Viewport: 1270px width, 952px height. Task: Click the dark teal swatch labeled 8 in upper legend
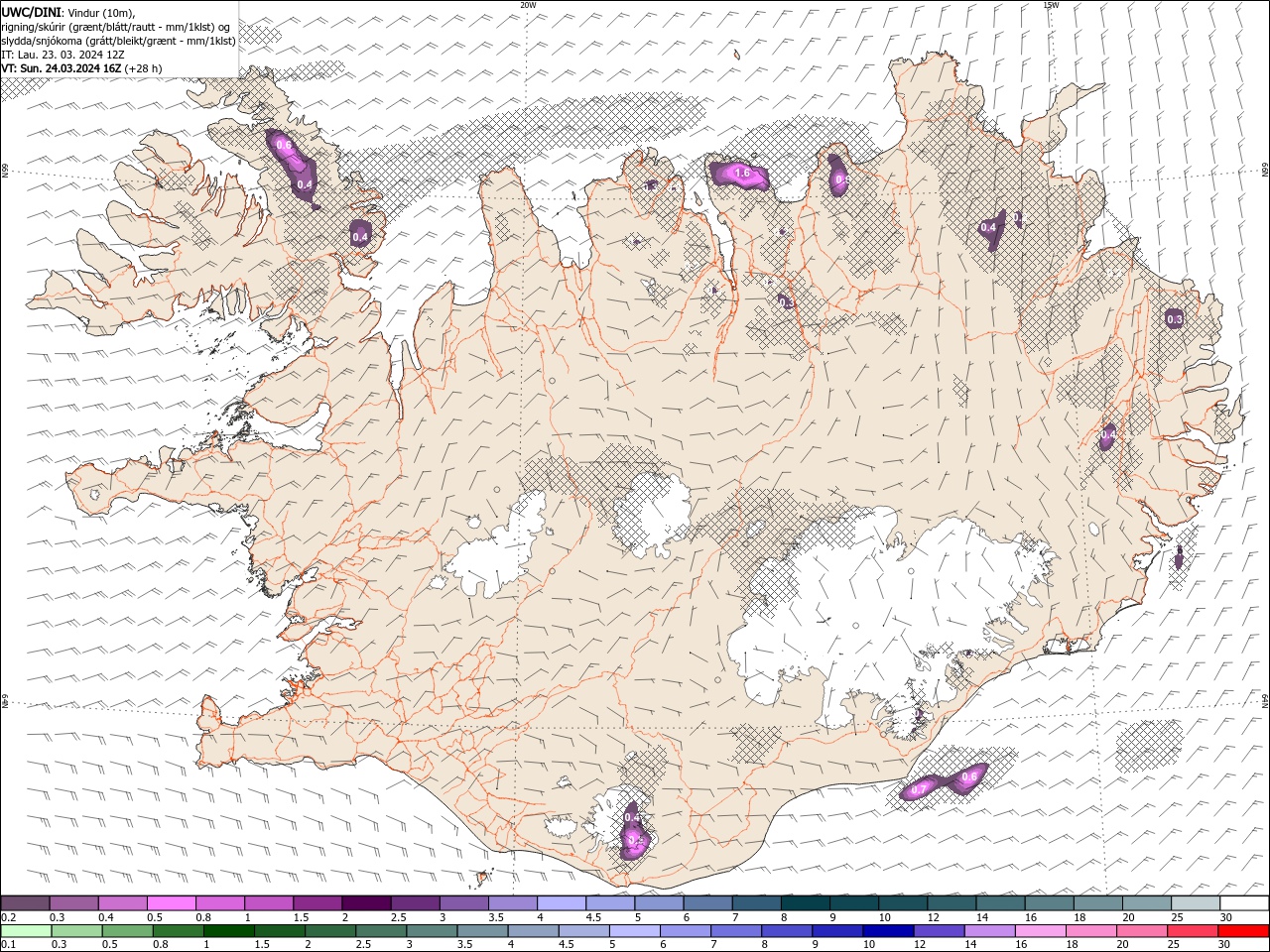[805, 903]
